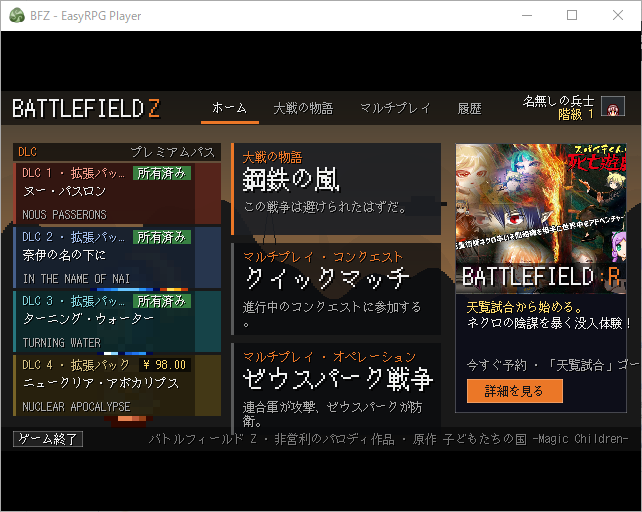This screenshot has width=642, height=512.
Task: Click the player avatar icon
Action: 613,106
